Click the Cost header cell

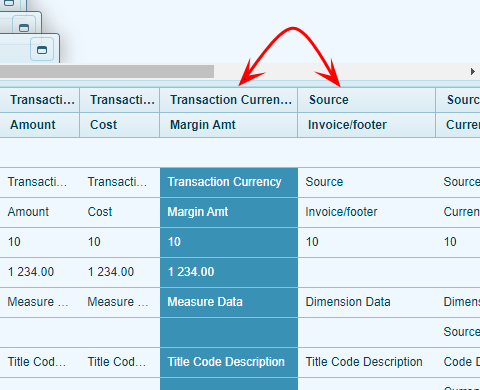(x=120, y=125)
